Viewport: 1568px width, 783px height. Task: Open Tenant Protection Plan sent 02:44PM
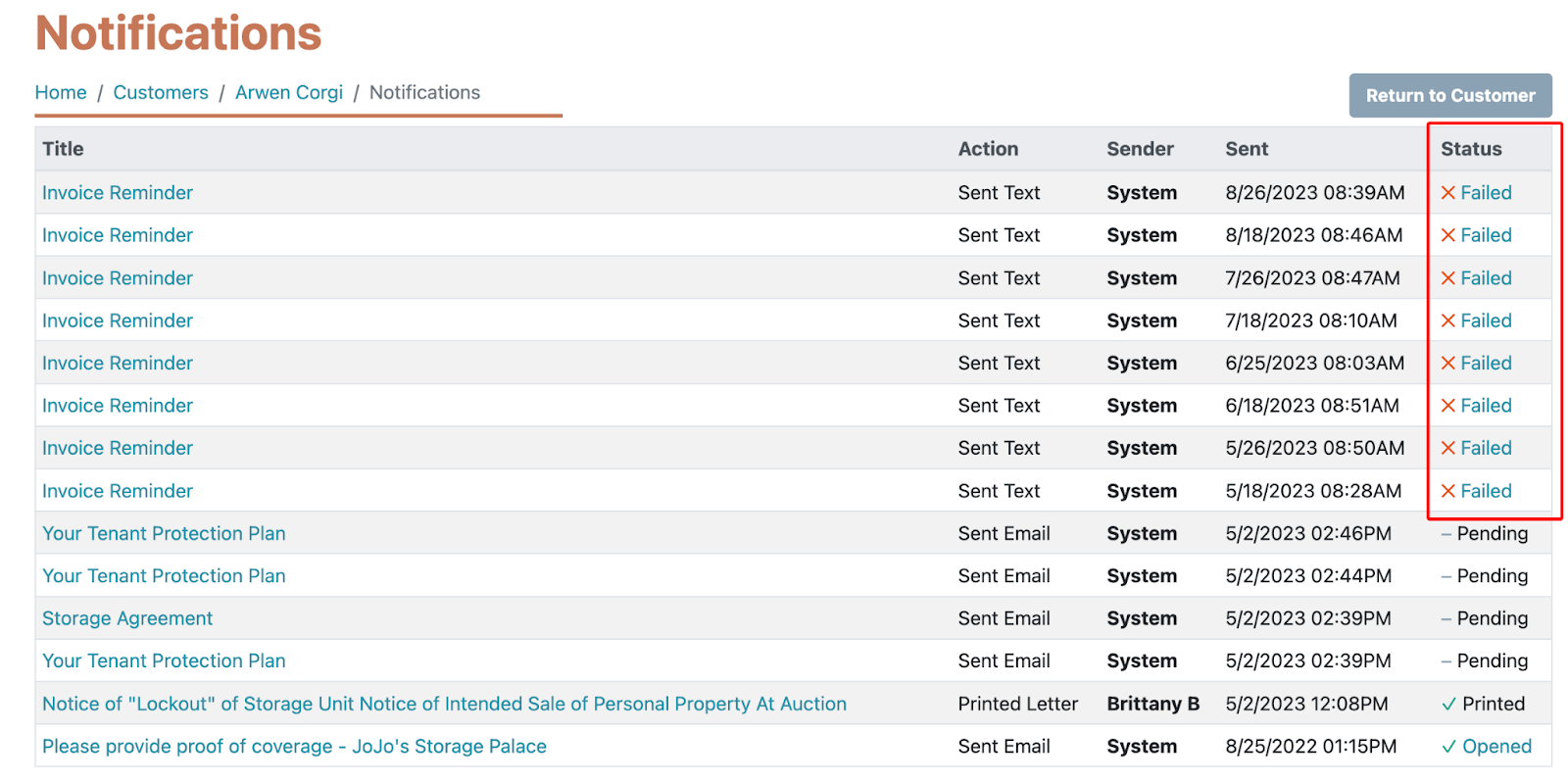(164, 576)
